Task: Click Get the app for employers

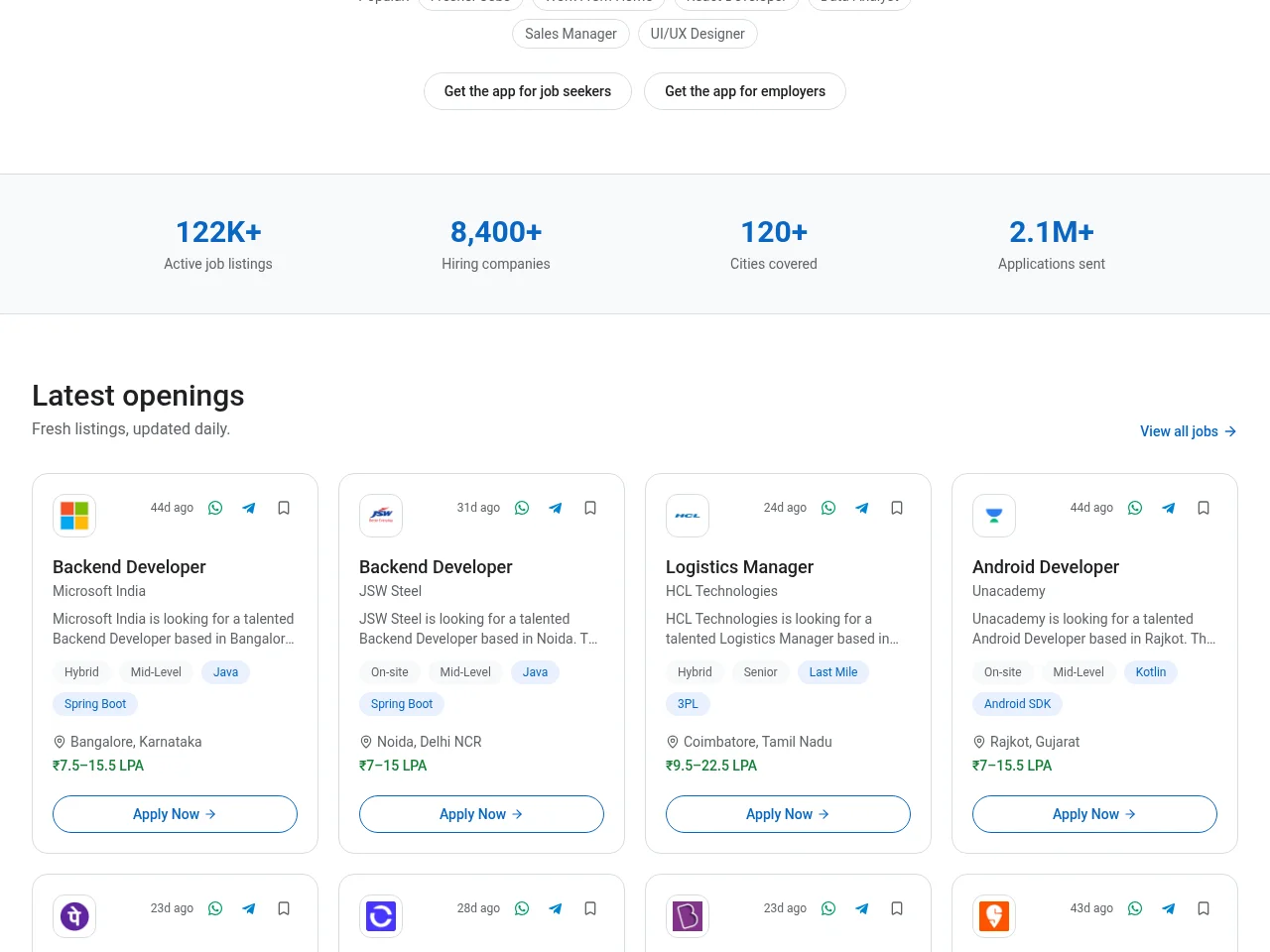Action: point(745,91)
